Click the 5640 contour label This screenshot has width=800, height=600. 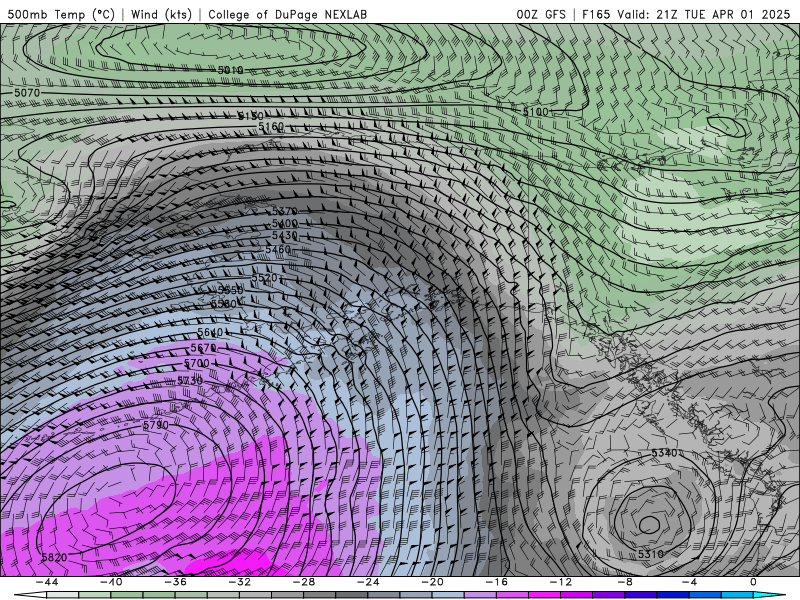[210, 333]
